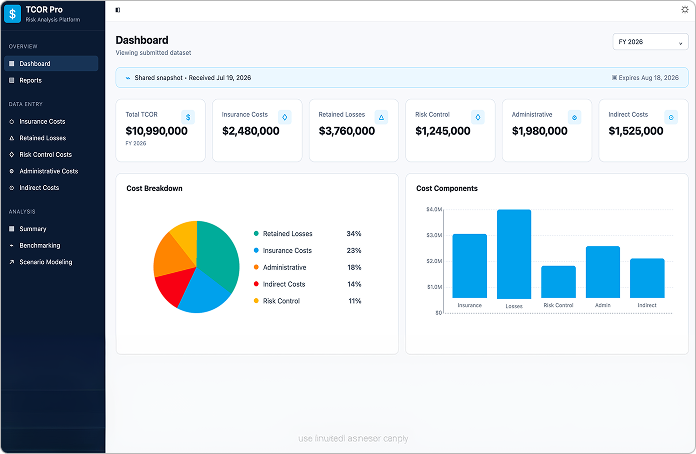Click the blue Insurance Costs legend dot
This screenshot has width=696, height=454.
click(256, 250)
